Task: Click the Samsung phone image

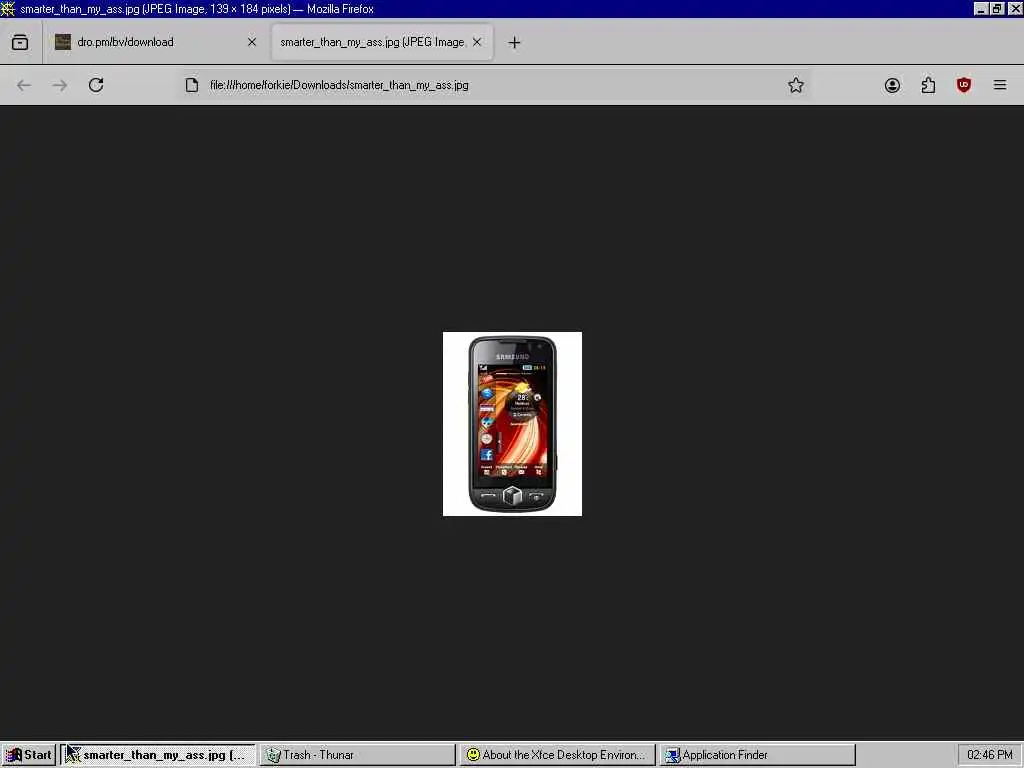Action: click(x=512, y=424)
